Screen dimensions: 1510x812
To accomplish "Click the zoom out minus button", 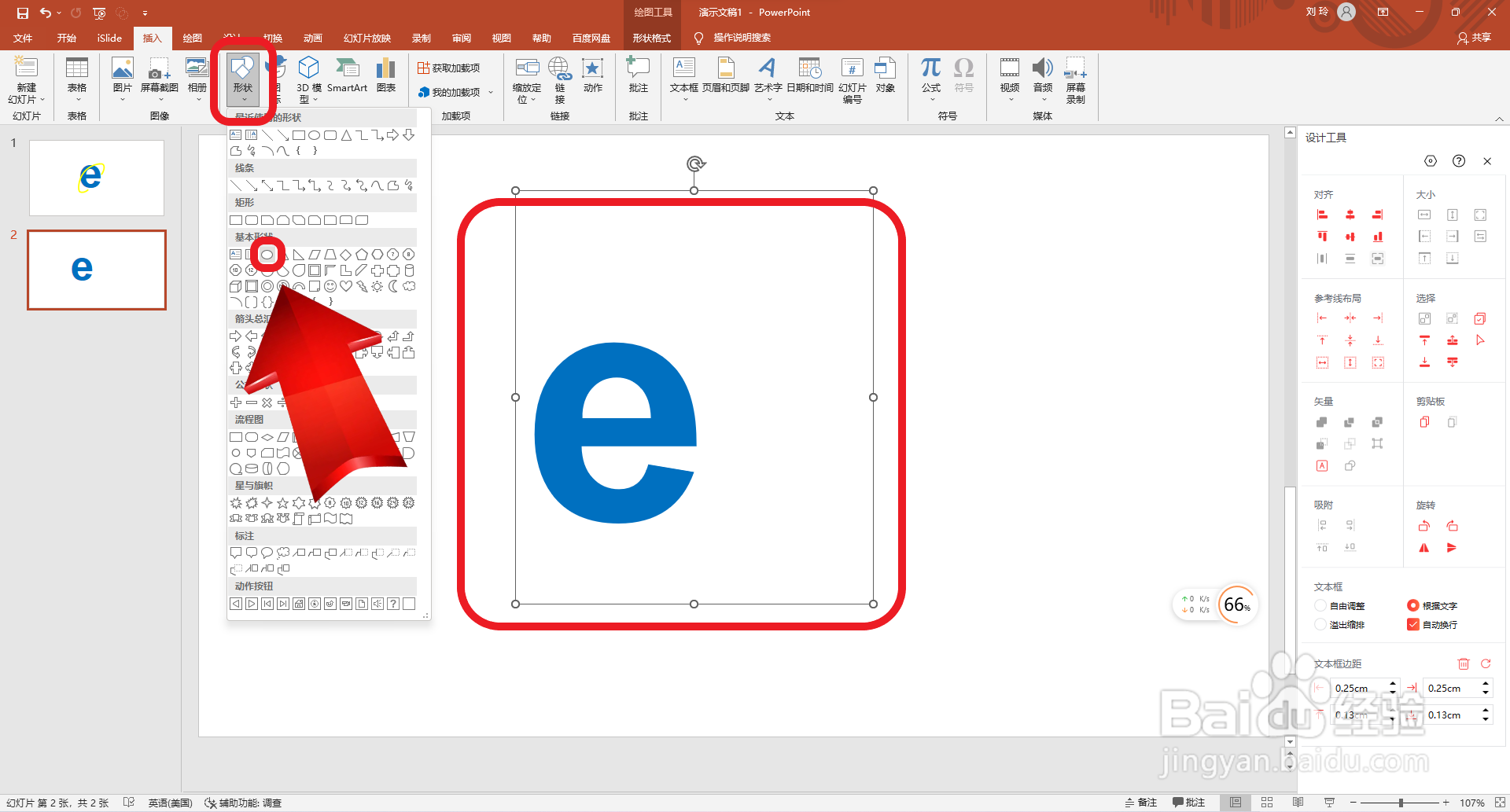I will coord(1353,803).
